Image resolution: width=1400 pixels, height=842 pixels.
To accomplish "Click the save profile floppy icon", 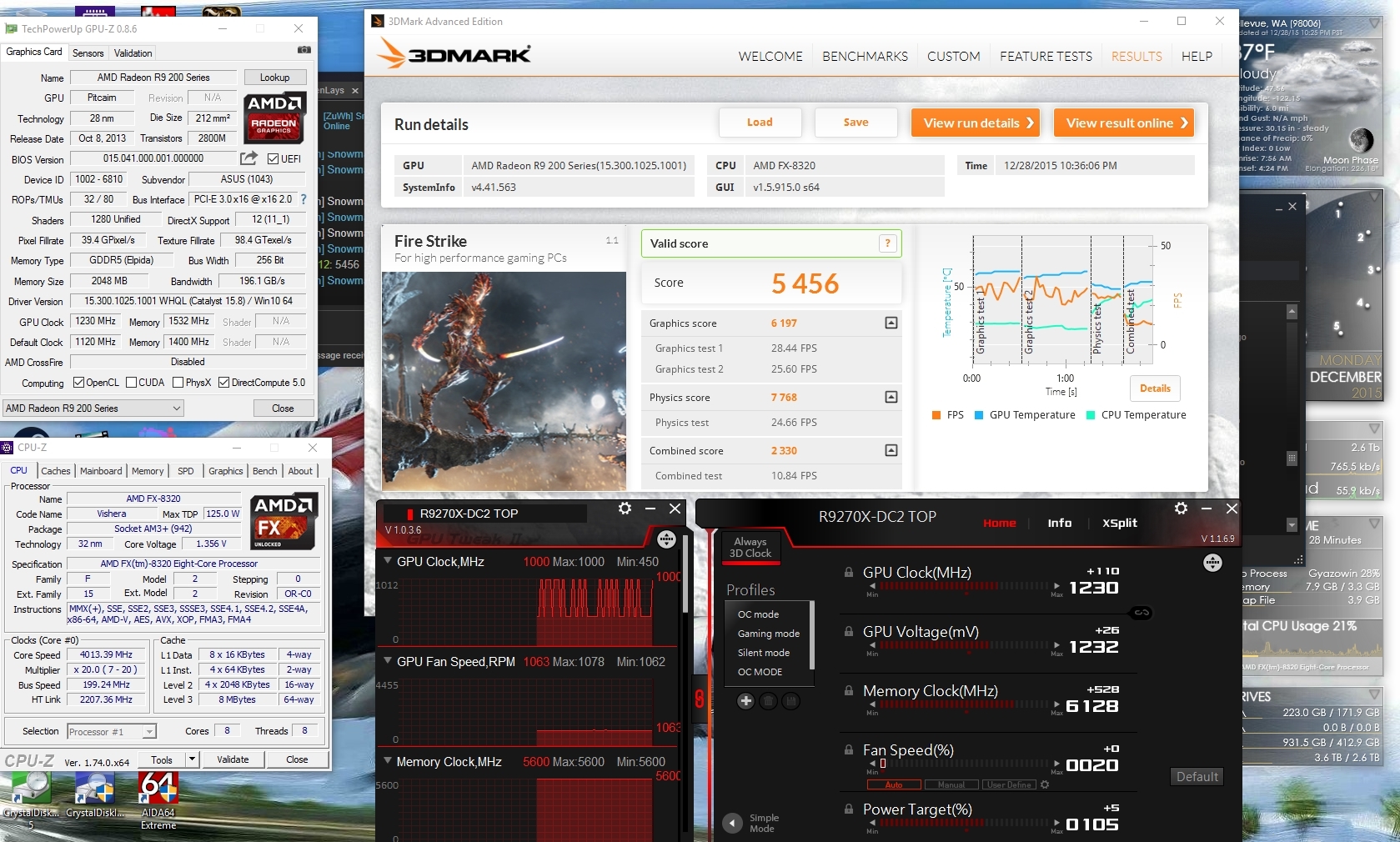I will pyautogui.click(x=790, y=701).
